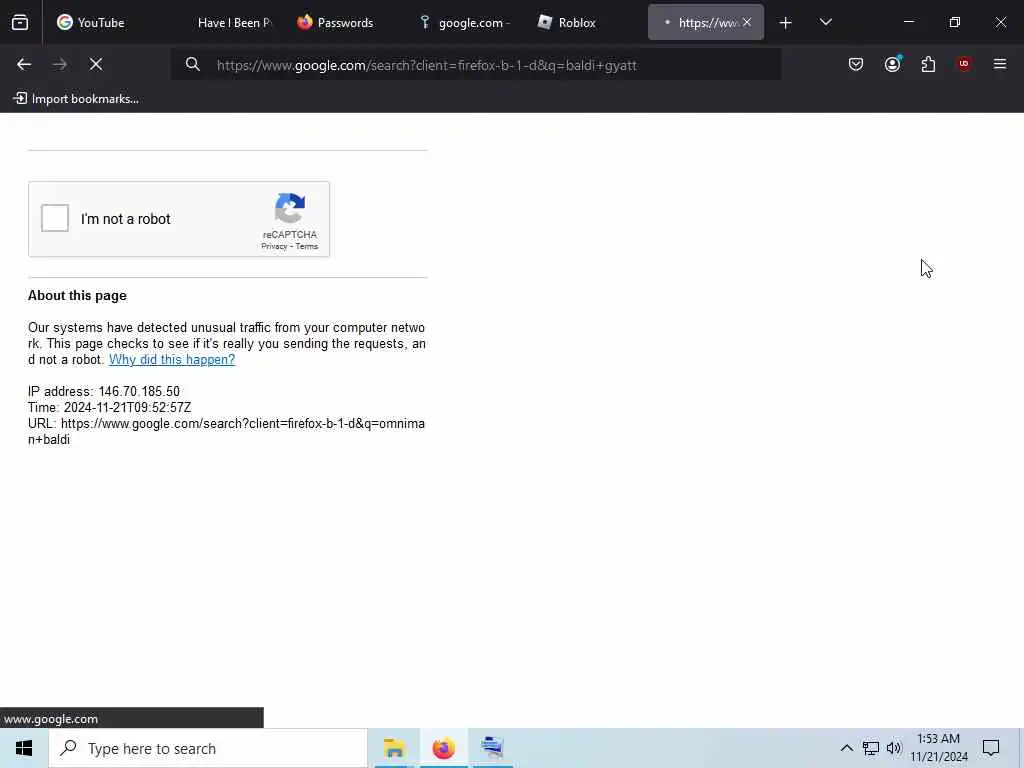Image resolution: width=1024 pixels, height=768 pixels.
Task: Restore down the Firefox window
Action: point(955,22)
